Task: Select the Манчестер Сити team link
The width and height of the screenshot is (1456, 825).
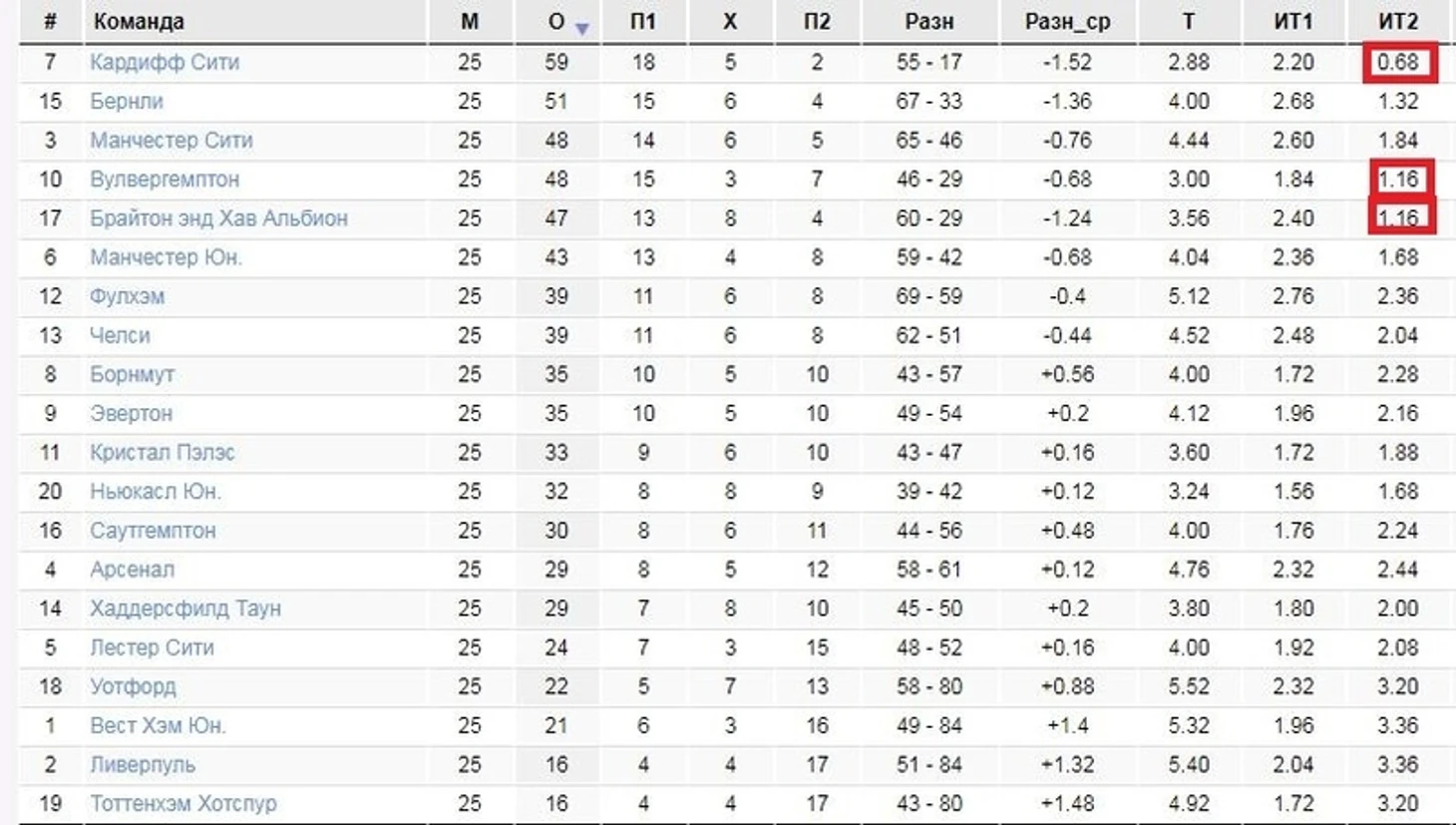Action: 172,140
